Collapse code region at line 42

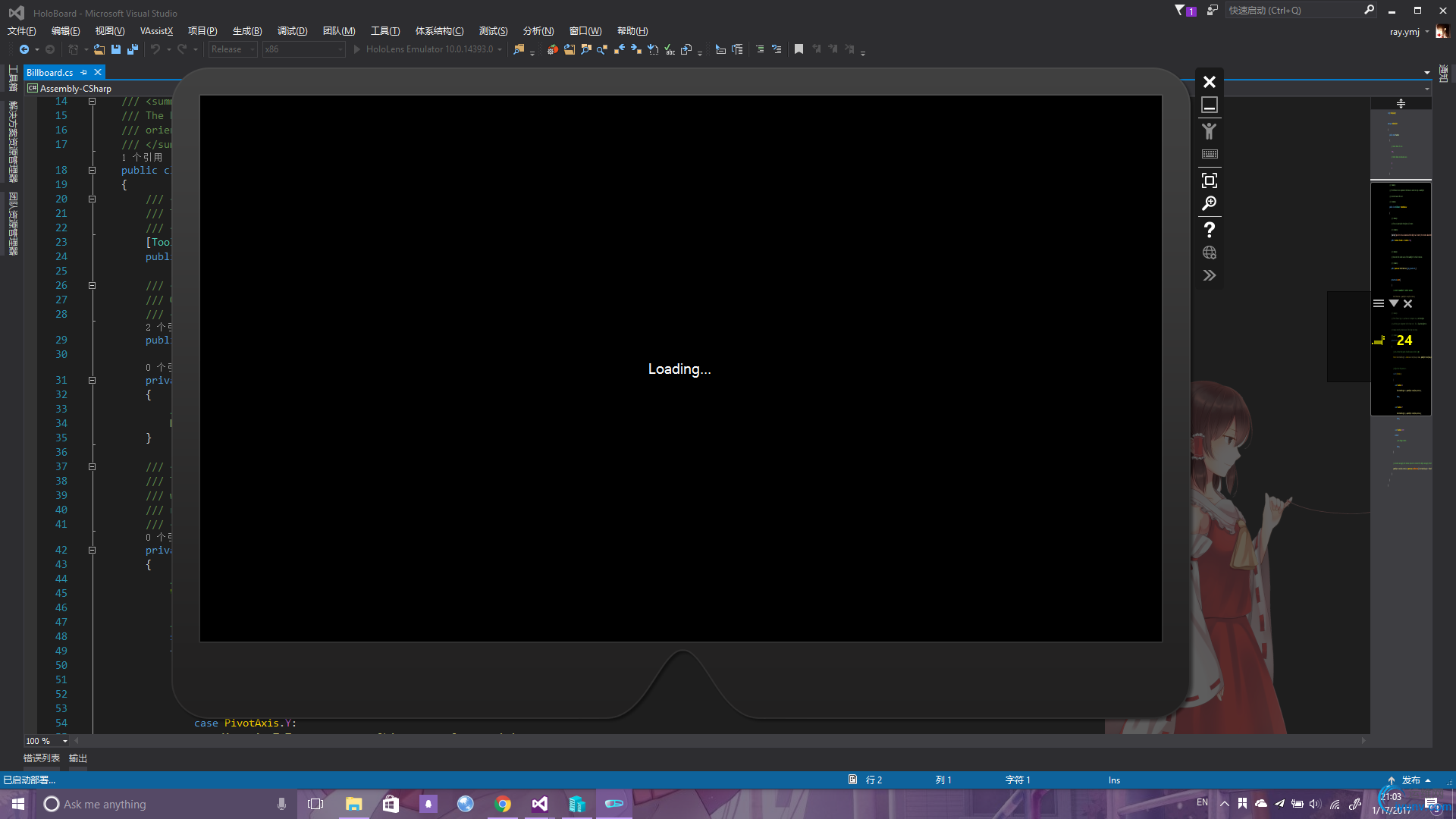tap(92, 551)
